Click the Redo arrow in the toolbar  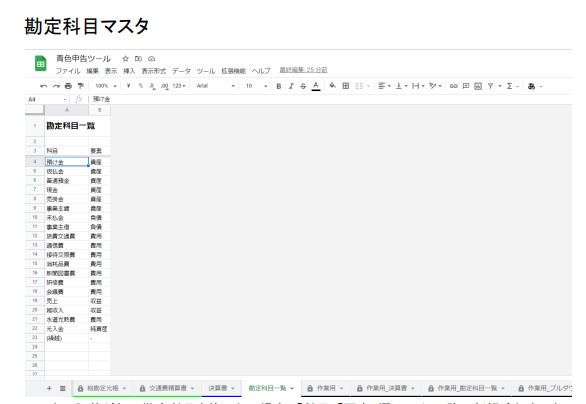point(56,86)
